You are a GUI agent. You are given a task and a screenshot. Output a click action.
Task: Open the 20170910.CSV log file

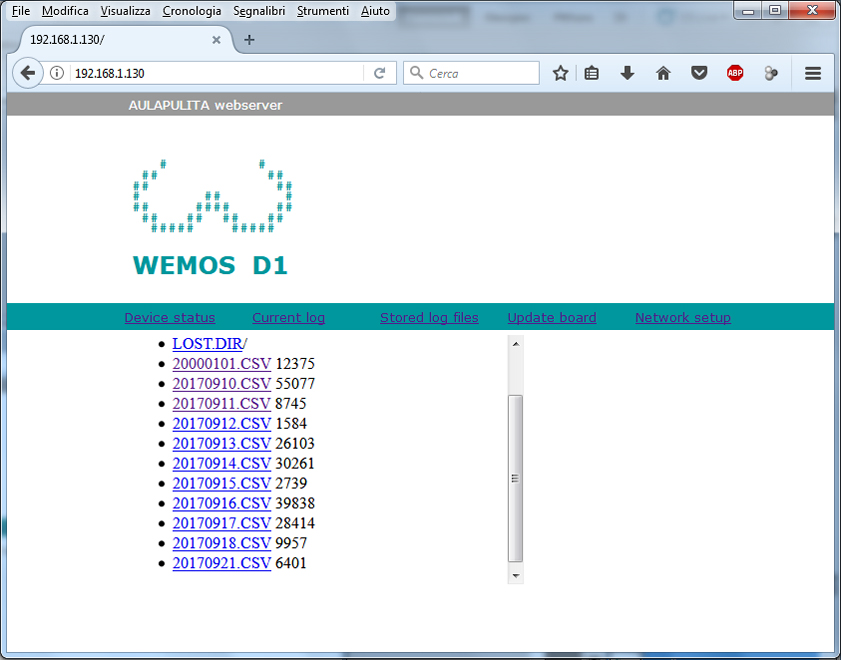tap(222, 383)
